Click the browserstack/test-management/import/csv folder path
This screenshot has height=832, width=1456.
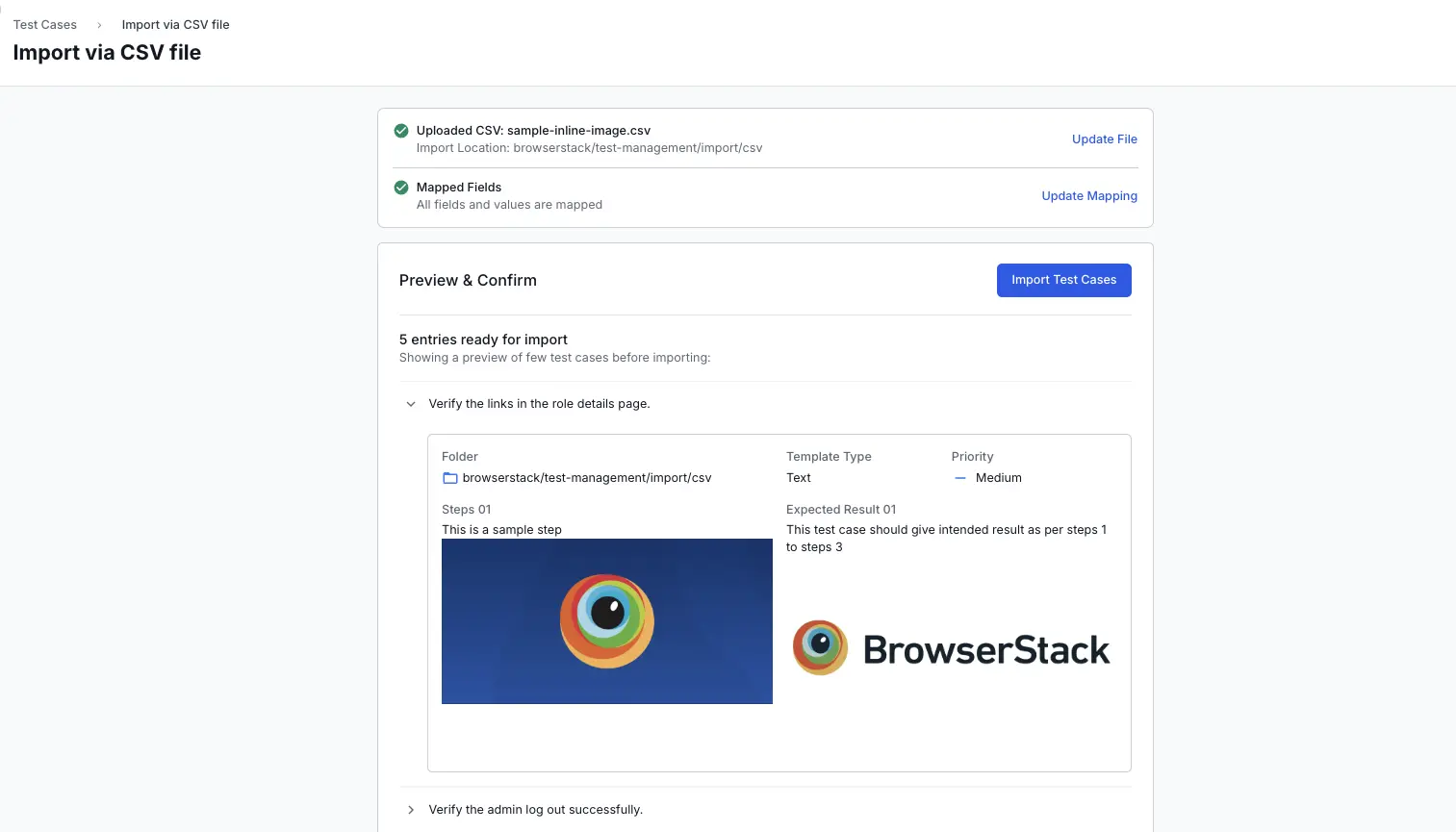click(x=586, y=478)
